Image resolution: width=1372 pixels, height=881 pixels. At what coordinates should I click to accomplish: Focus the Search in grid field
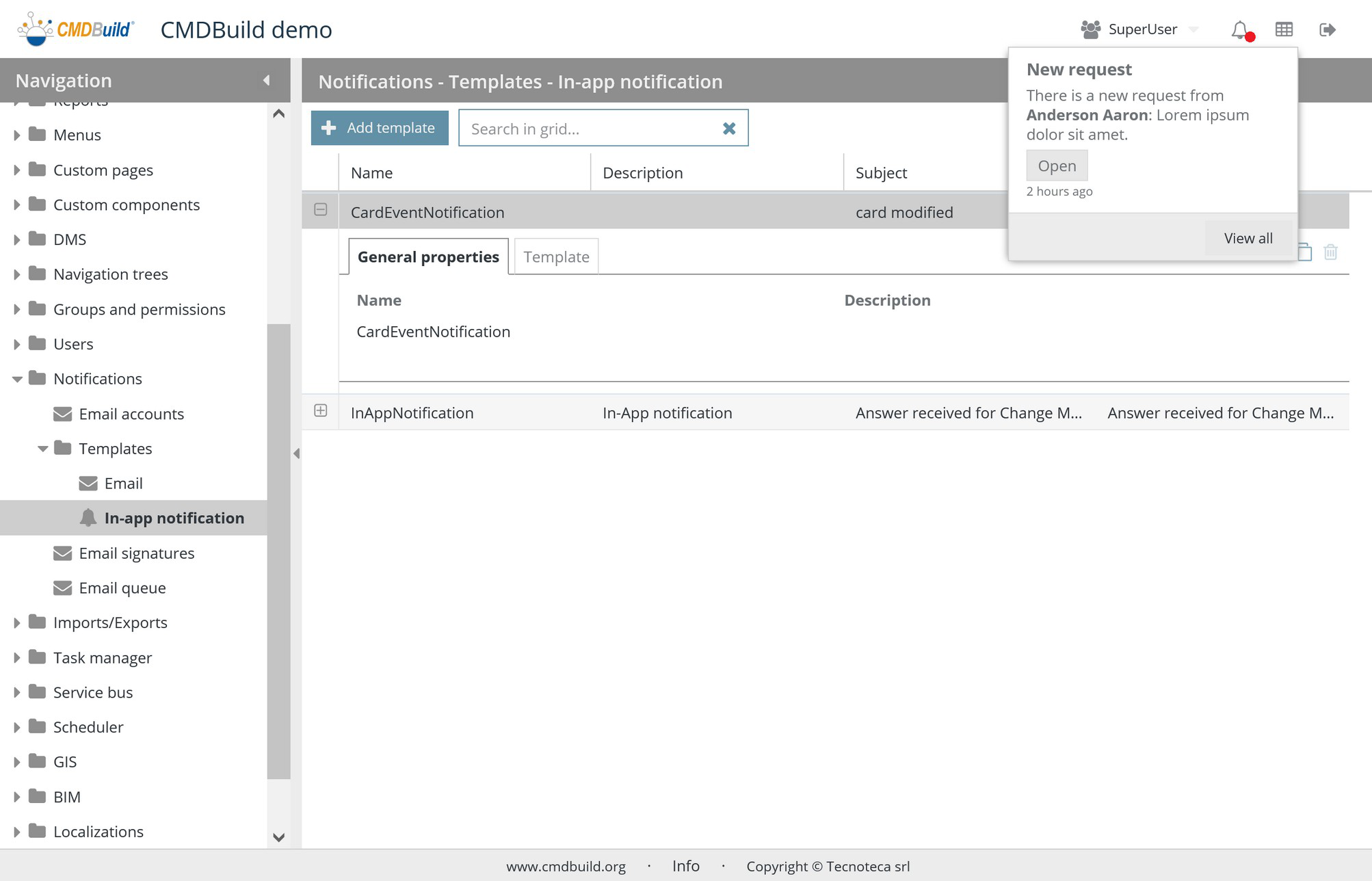coord(588,129)
